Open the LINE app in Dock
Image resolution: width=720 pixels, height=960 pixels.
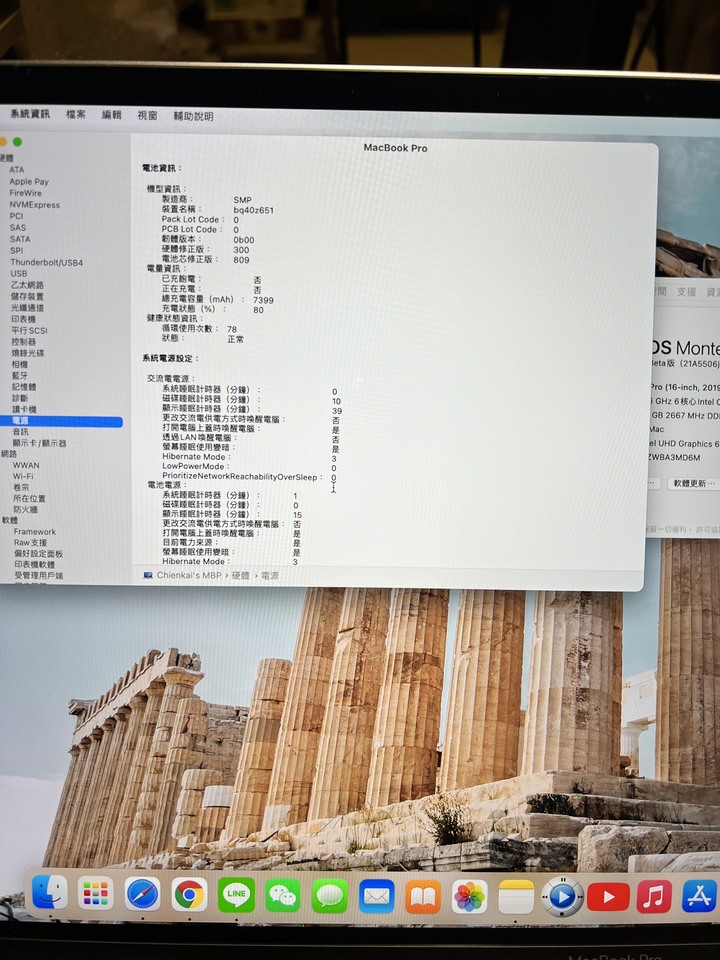coord(236,894)
